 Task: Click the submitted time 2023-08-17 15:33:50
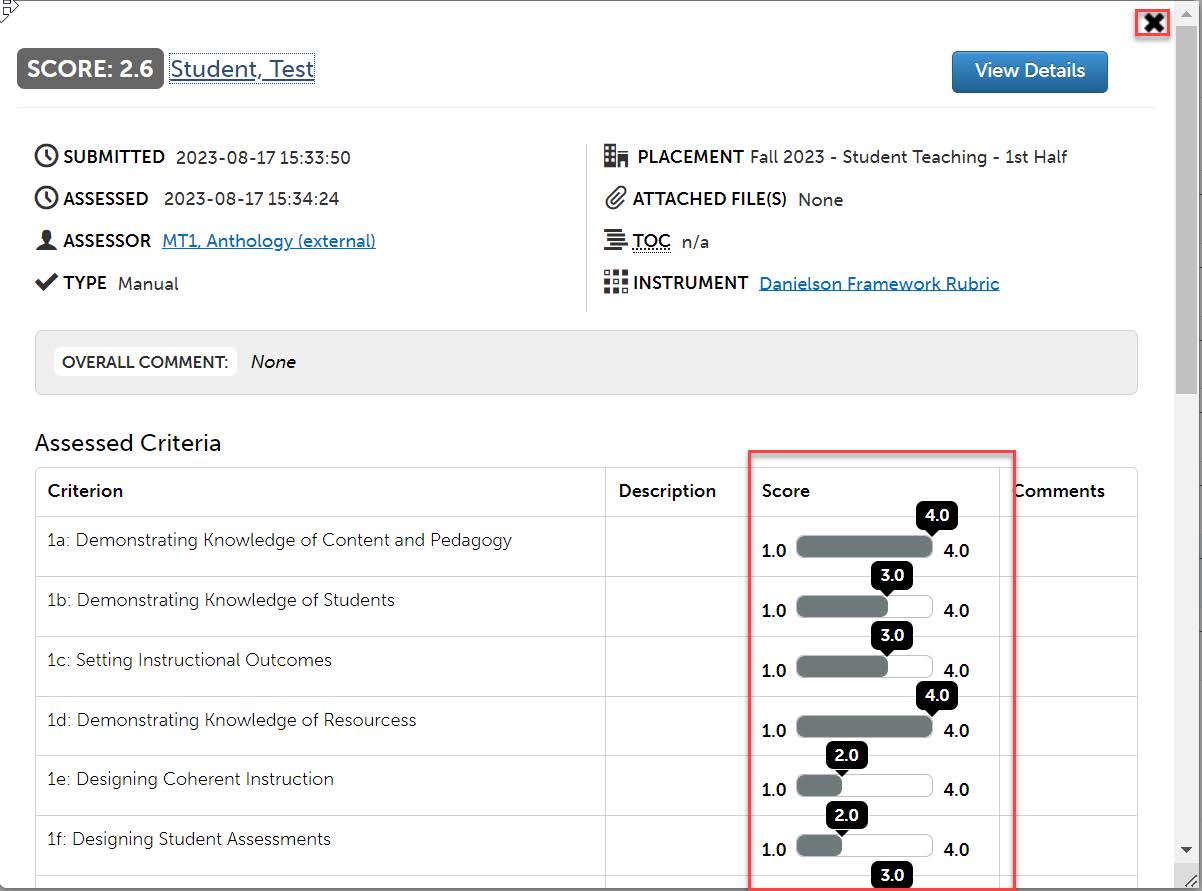pyautogui.click(x=263, y=158)
